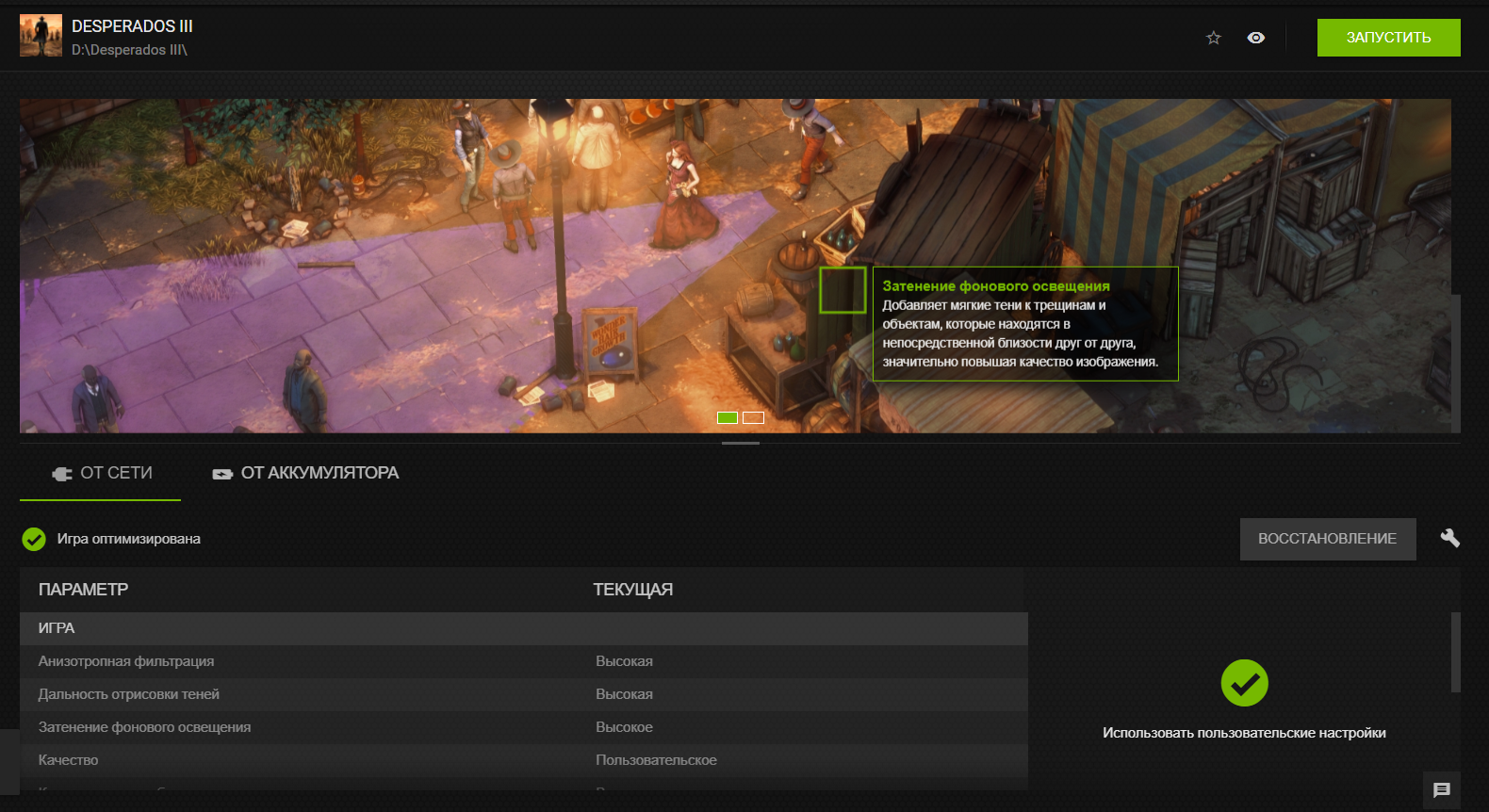
Task: Launch the game with the ЗАПУСТИТЬ button
Action: pyautogui.click(x=1389, y=38)
